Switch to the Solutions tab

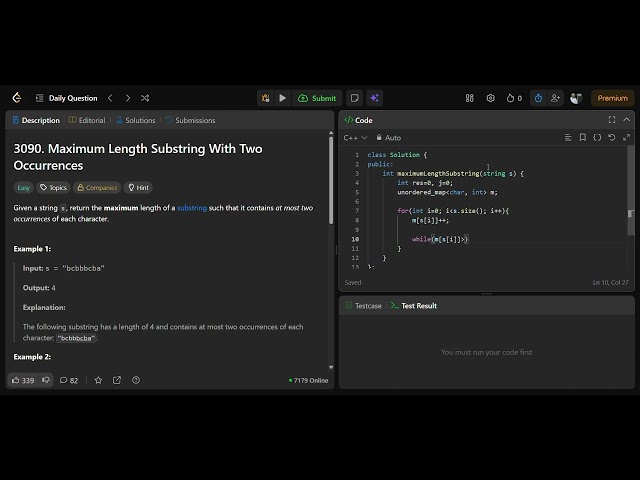136,120
